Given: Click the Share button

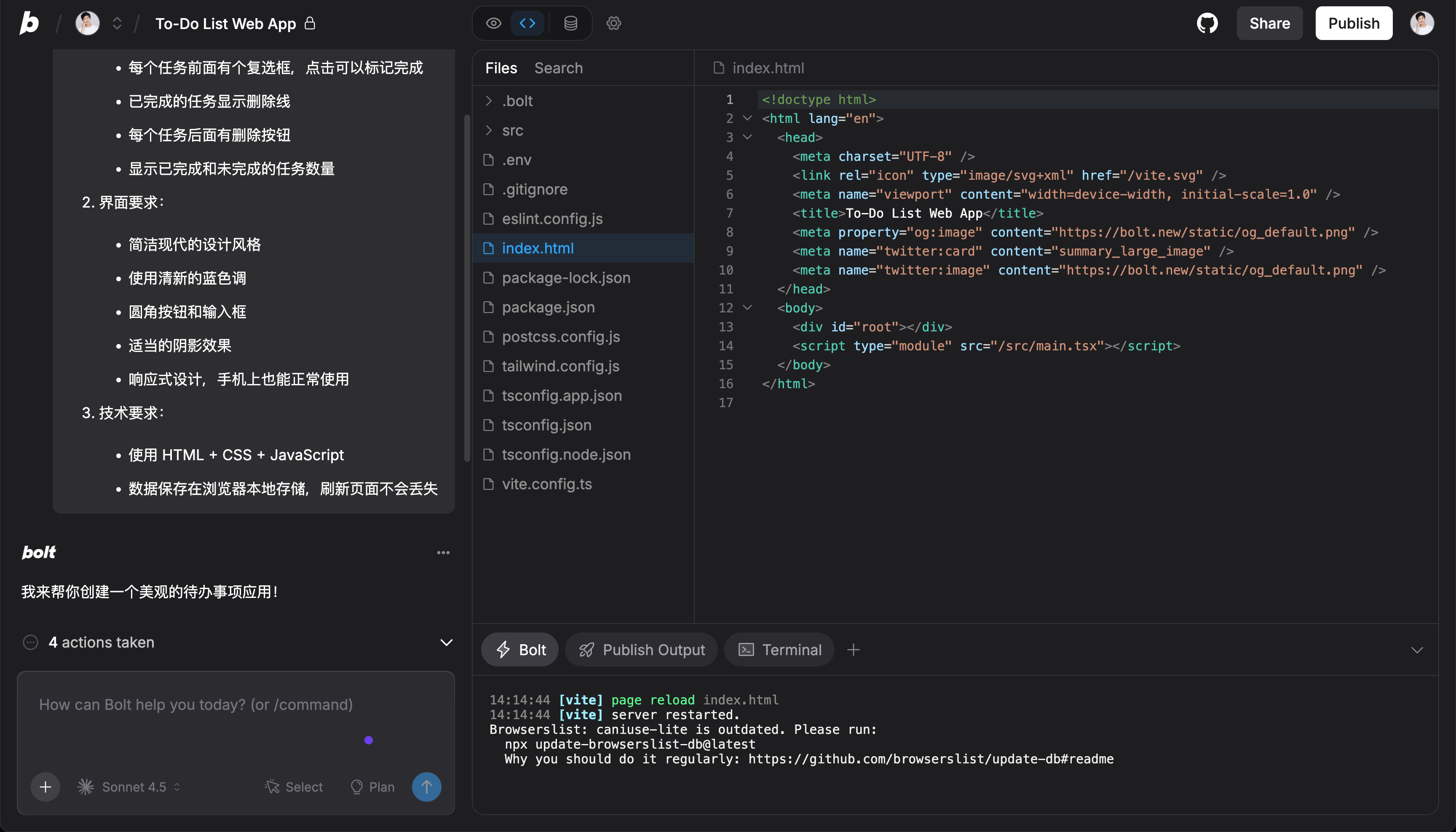Looking at the screenshot, I should tap(1269, 24).
